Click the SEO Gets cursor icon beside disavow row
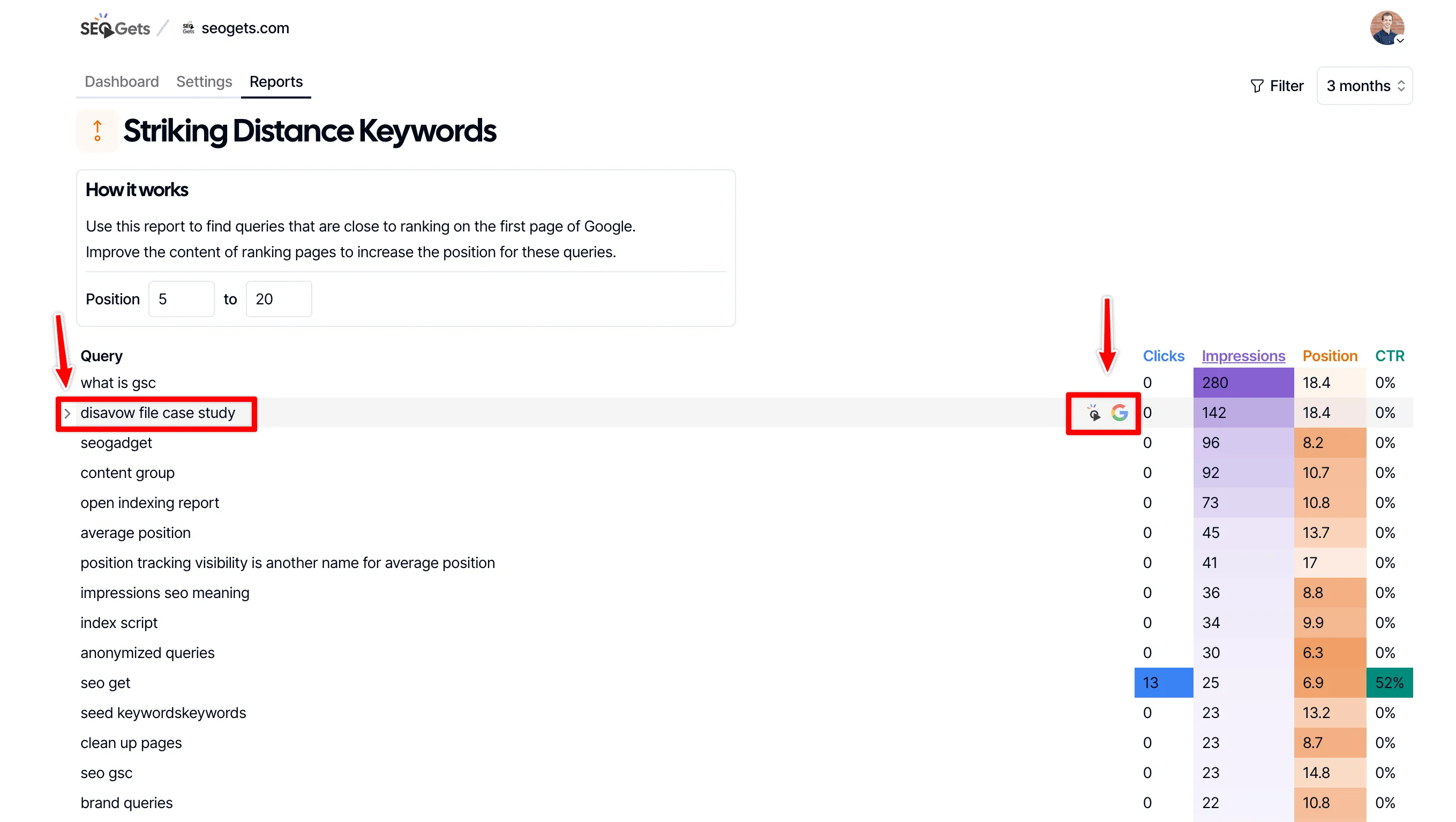 click(1093, 413)
